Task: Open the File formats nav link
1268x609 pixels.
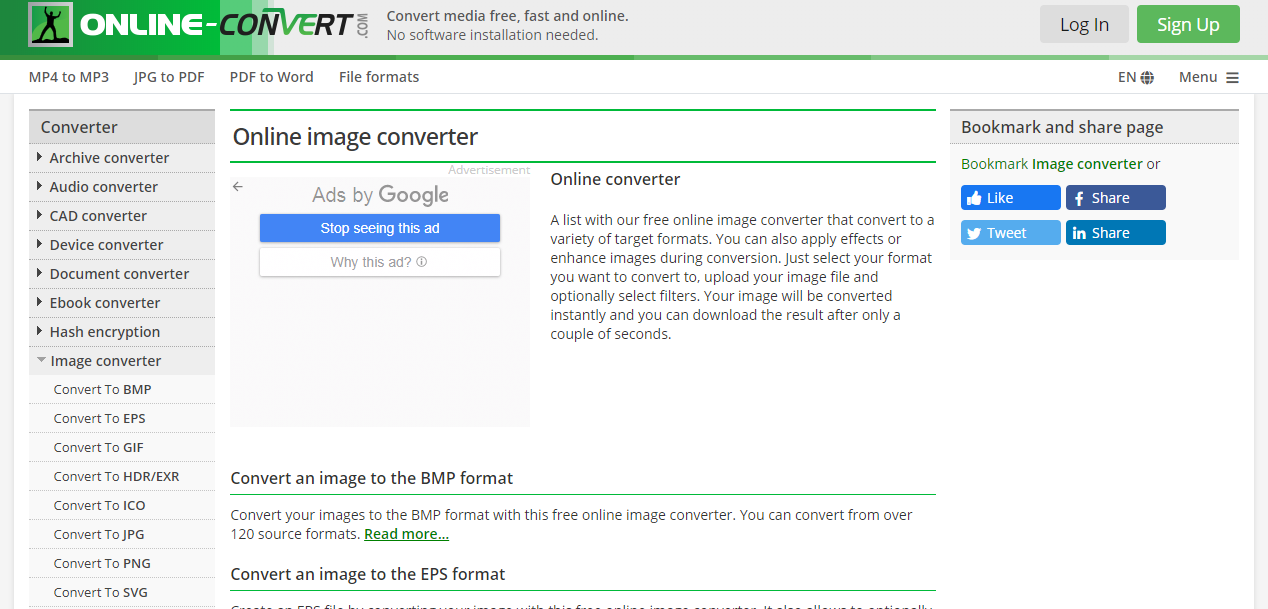Action: 379,77
